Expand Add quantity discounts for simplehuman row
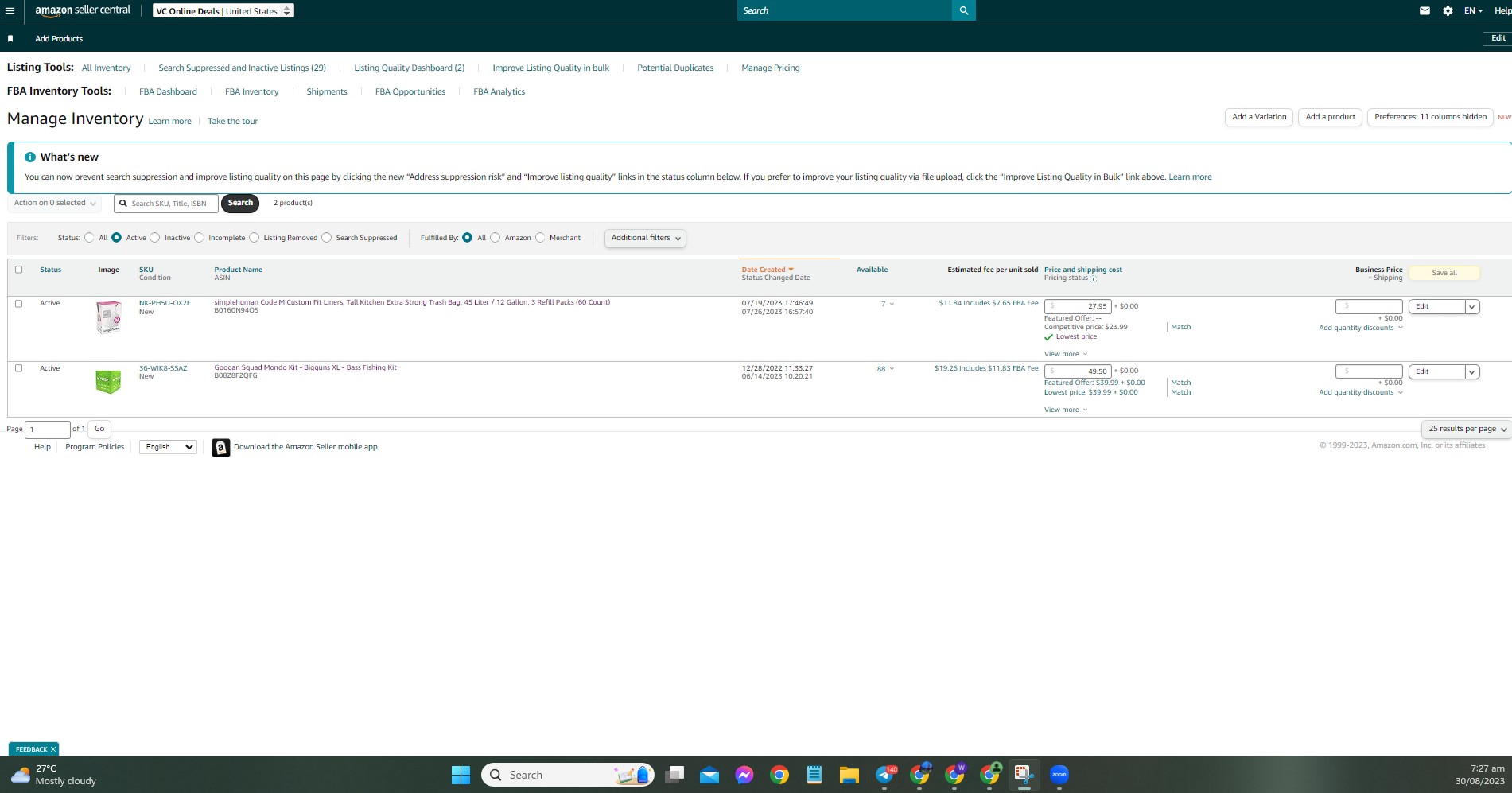Image resolution: width=1512 pixels, height=793 pixels. pos(1361,328)
